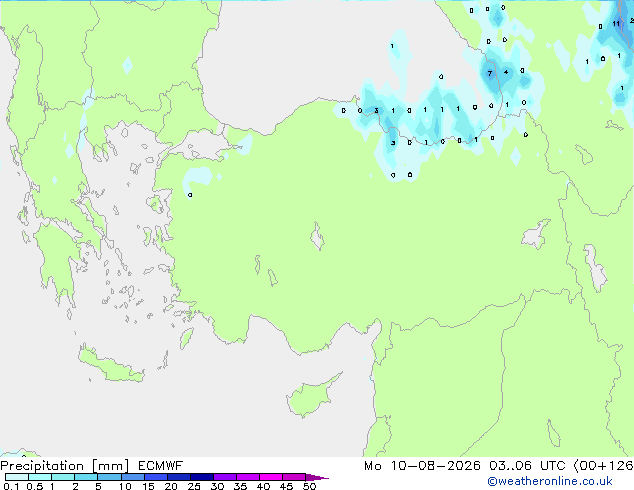This screenshot has height=490, width=634.
Task: Click the 25–30 mm navy legend swatch
Action: (201, 477)
